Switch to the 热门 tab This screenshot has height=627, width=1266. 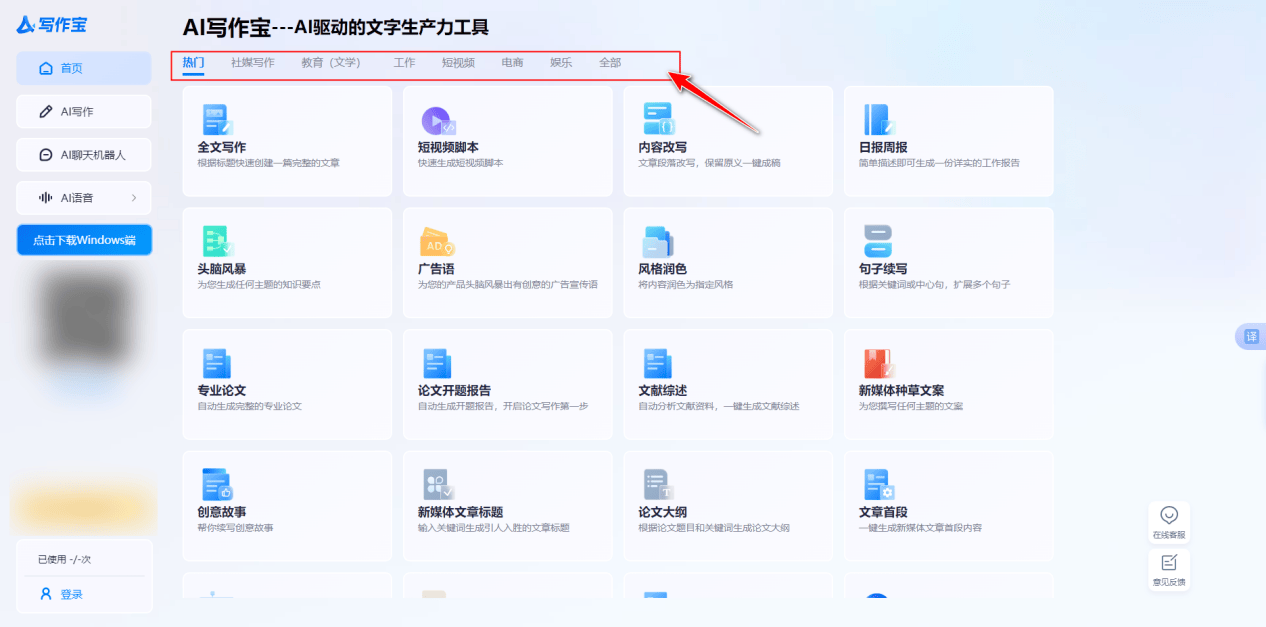point(193,63)
